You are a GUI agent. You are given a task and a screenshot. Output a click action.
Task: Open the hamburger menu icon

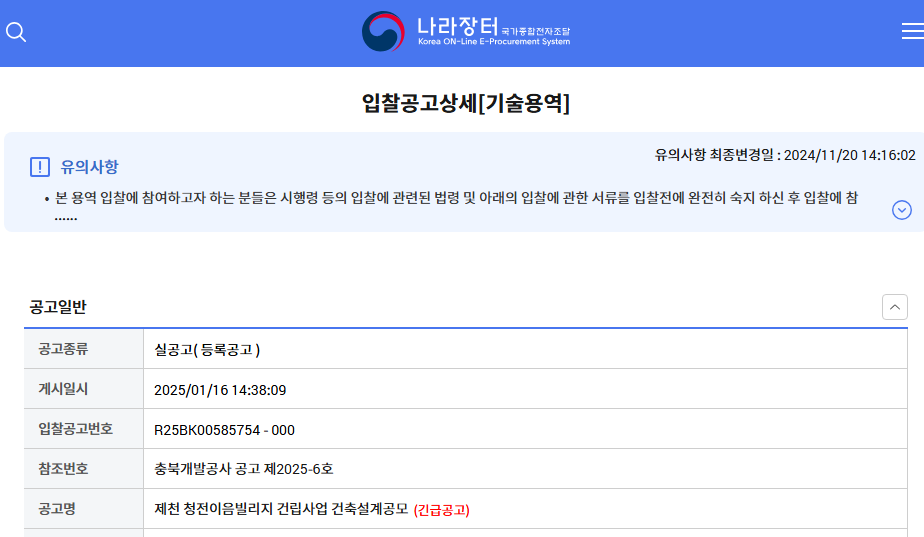click(913, 31)
